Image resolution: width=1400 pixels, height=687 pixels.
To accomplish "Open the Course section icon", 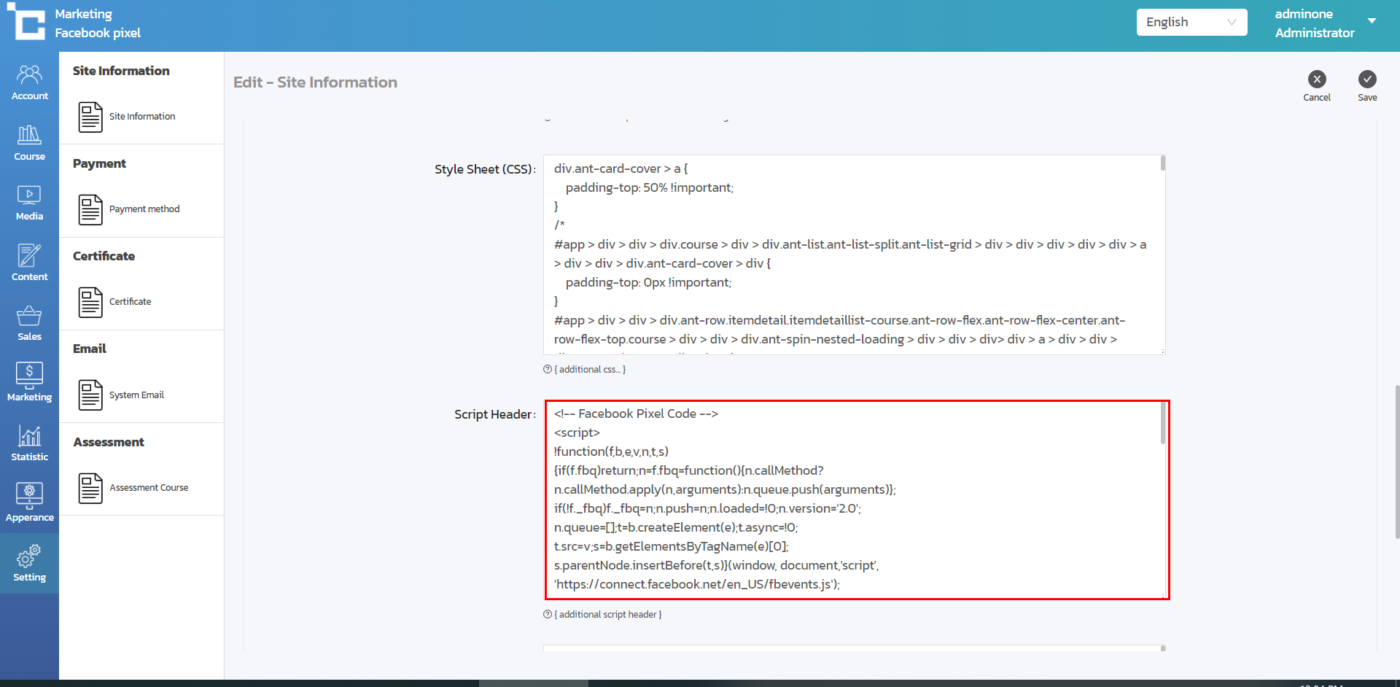I will click(29, 142).
